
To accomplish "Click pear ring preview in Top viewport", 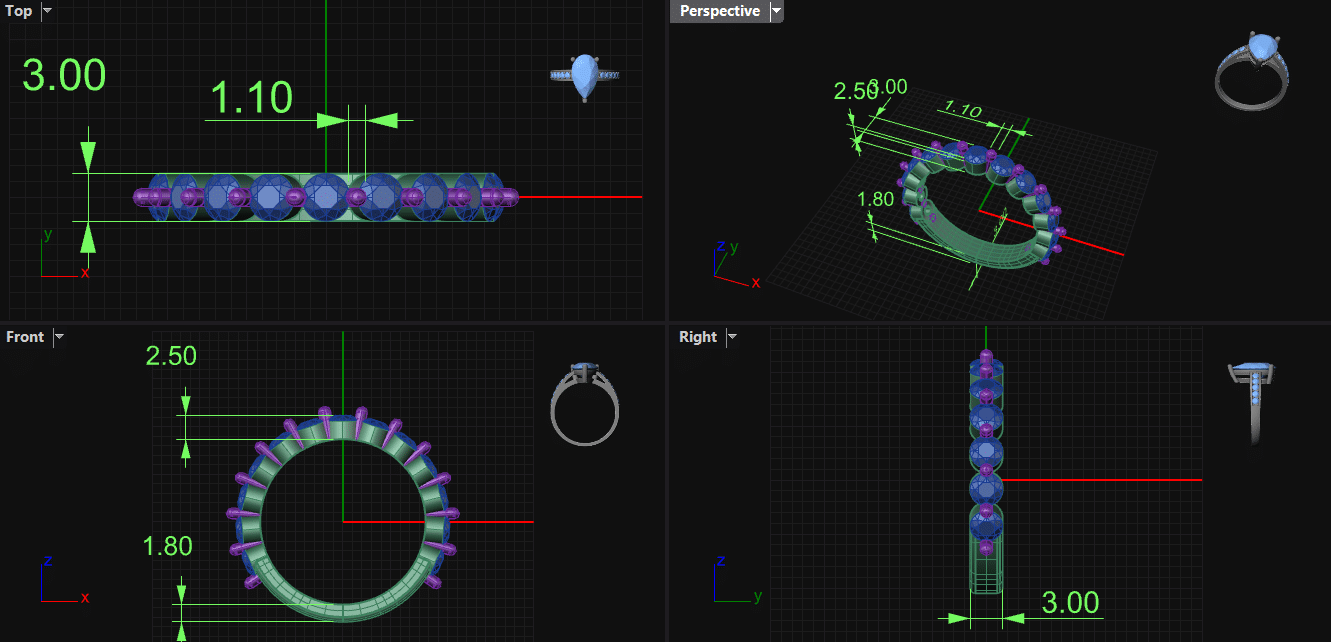I will coord(585,77).
